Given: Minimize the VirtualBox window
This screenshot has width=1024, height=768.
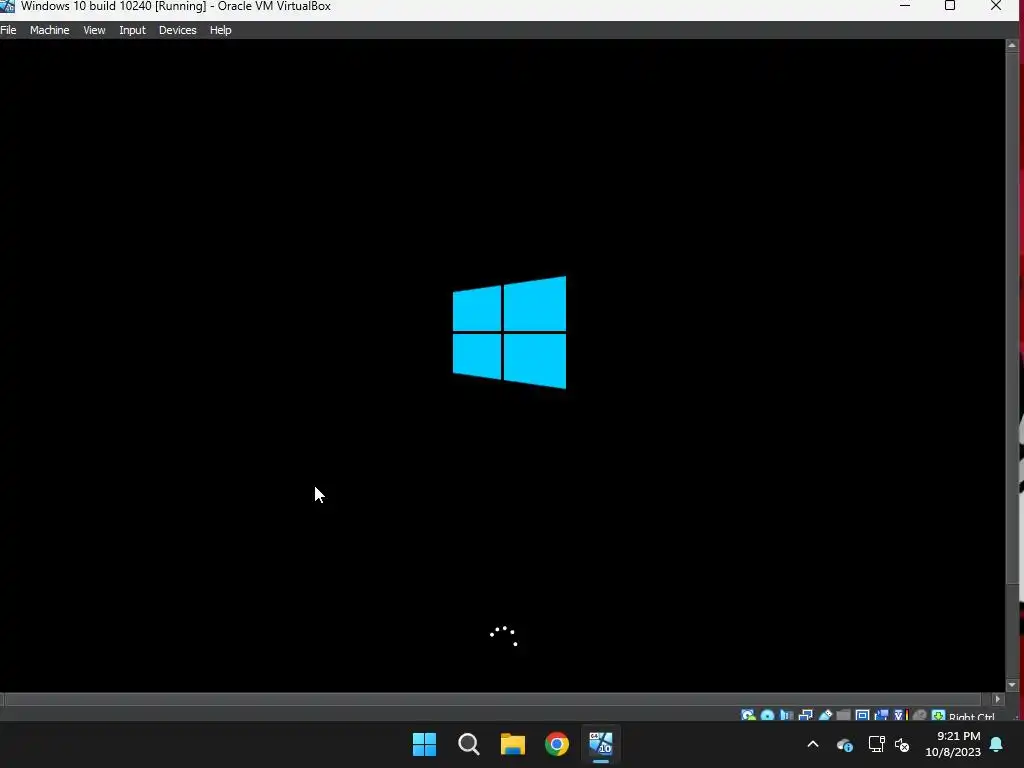Looking at the screenshot, I should pyautogui.click(x=905, y=6).
